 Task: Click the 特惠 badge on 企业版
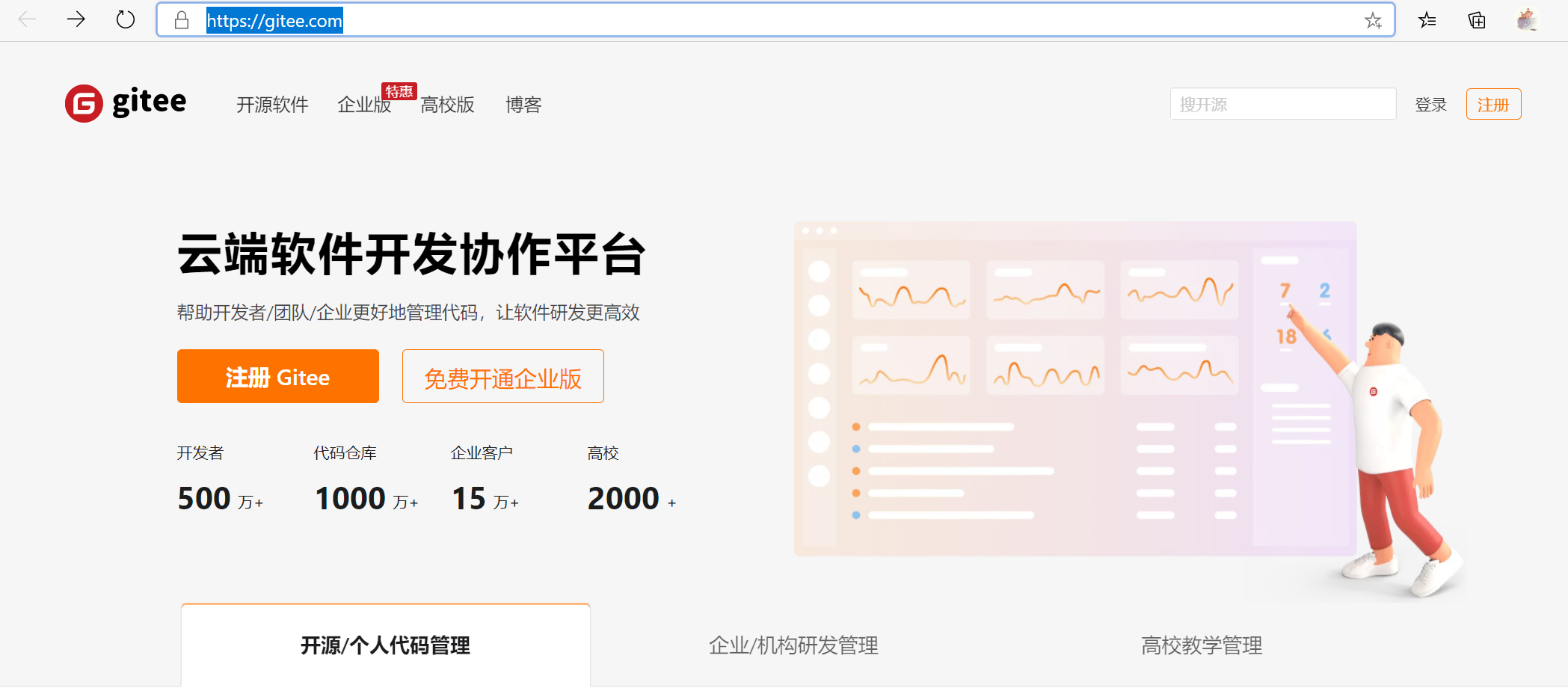point(399,91)
